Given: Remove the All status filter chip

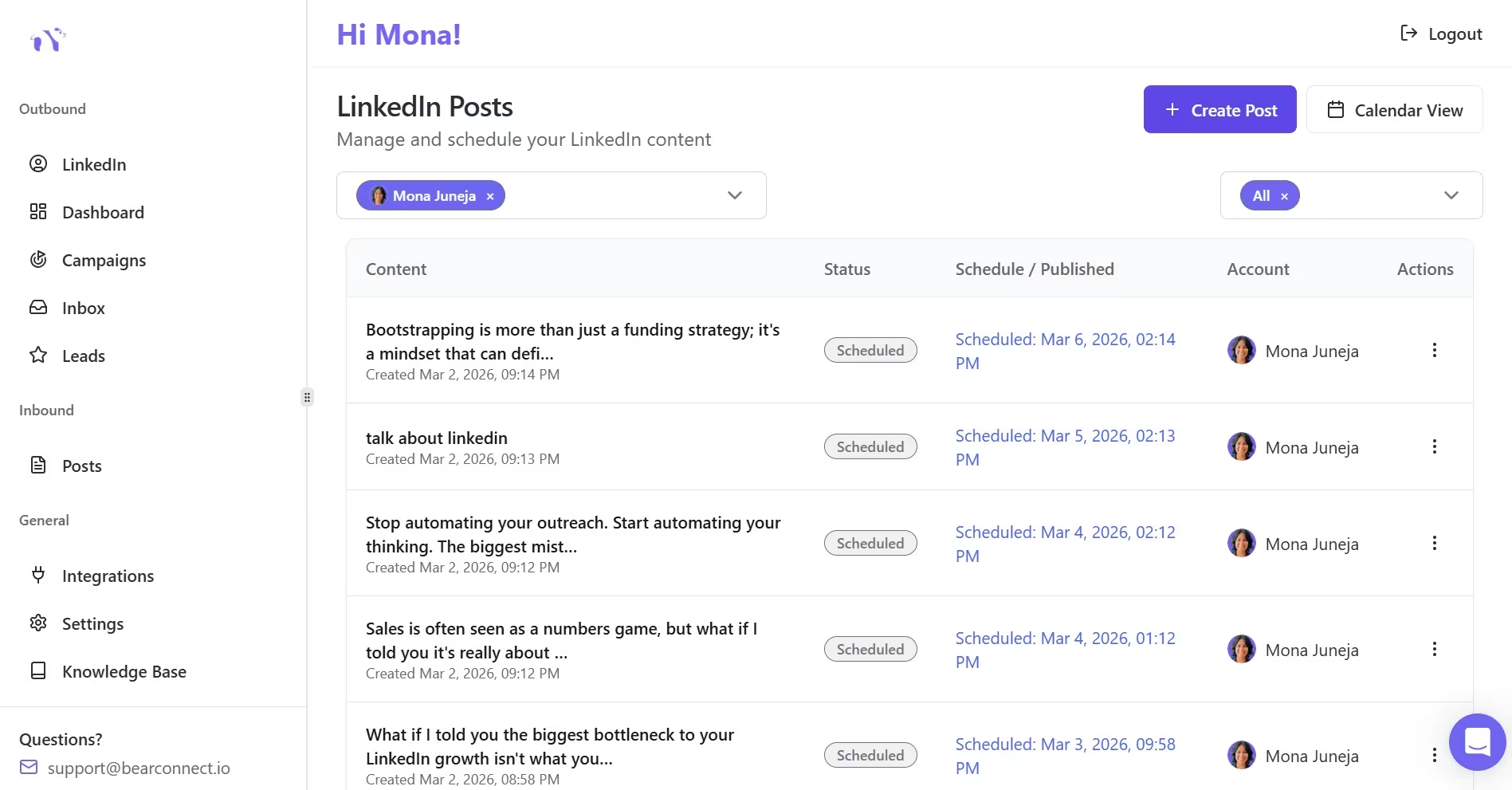Looking at the screenshot, I should (x=1284, y=196).
